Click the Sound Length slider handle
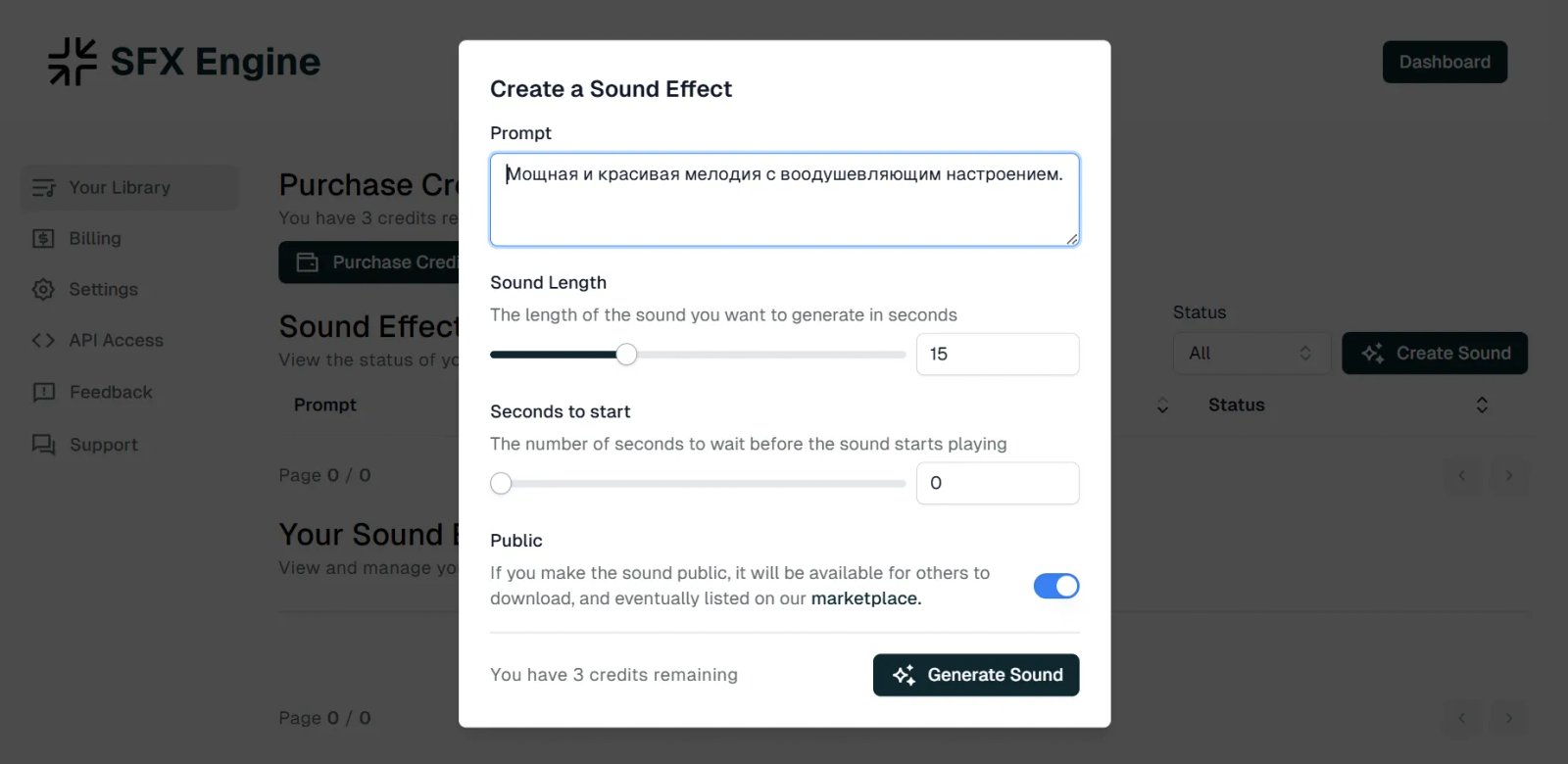 (626, 355)
